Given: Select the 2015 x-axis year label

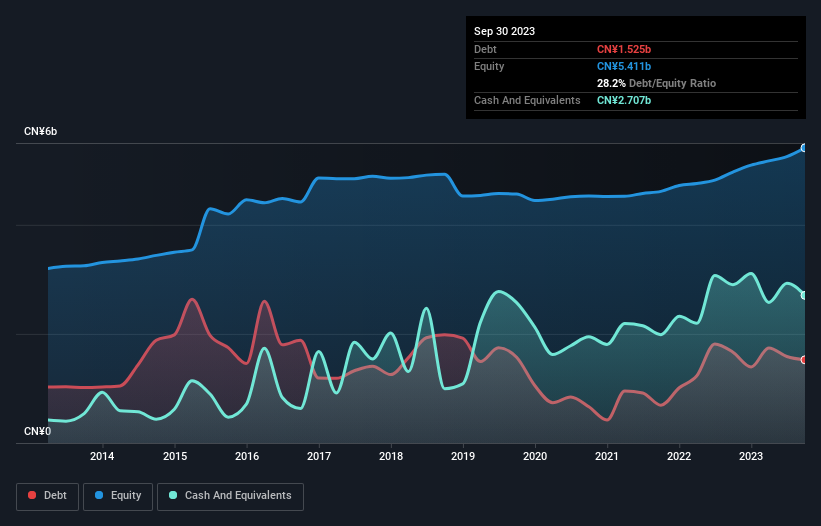Looking at the screenshot, I should coord(174,457).
